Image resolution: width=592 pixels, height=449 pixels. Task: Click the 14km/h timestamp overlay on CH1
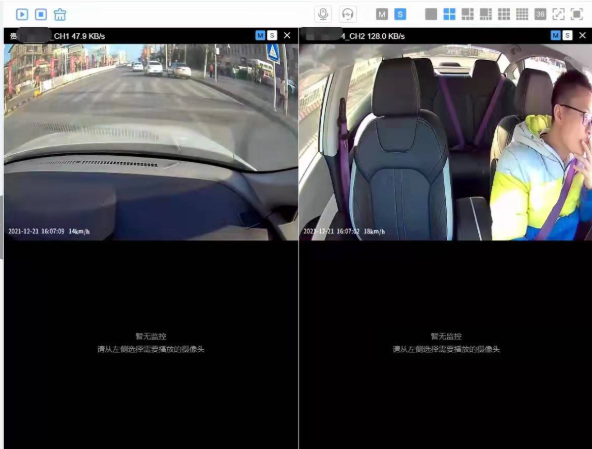click(x=49, y=231)
